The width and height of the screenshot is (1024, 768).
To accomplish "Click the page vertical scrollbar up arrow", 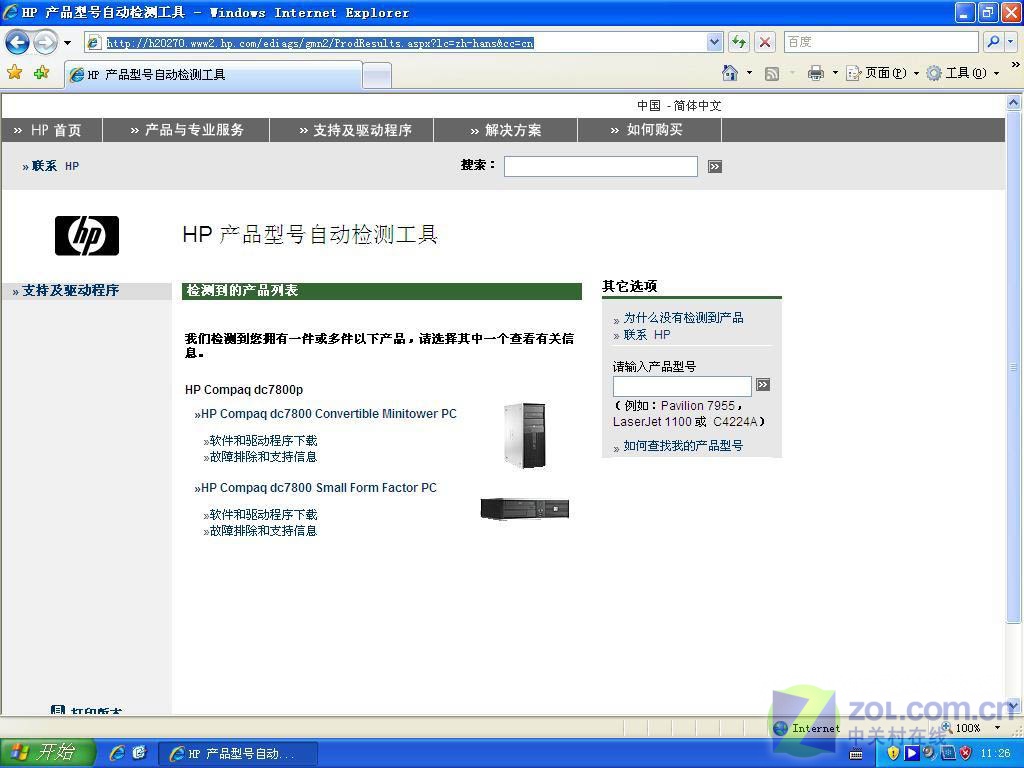I will point(1014,103).
